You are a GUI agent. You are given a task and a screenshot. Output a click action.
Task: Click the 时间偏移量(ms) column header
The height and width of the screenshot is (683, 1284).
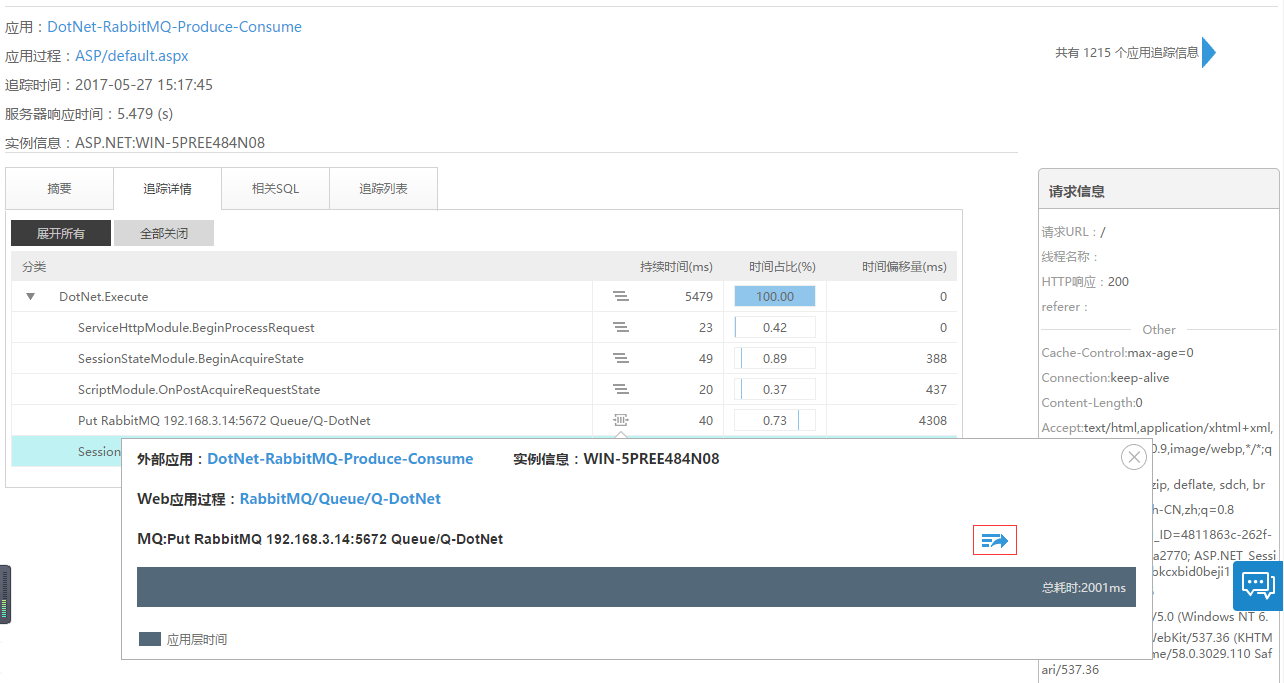coord(904,267)
